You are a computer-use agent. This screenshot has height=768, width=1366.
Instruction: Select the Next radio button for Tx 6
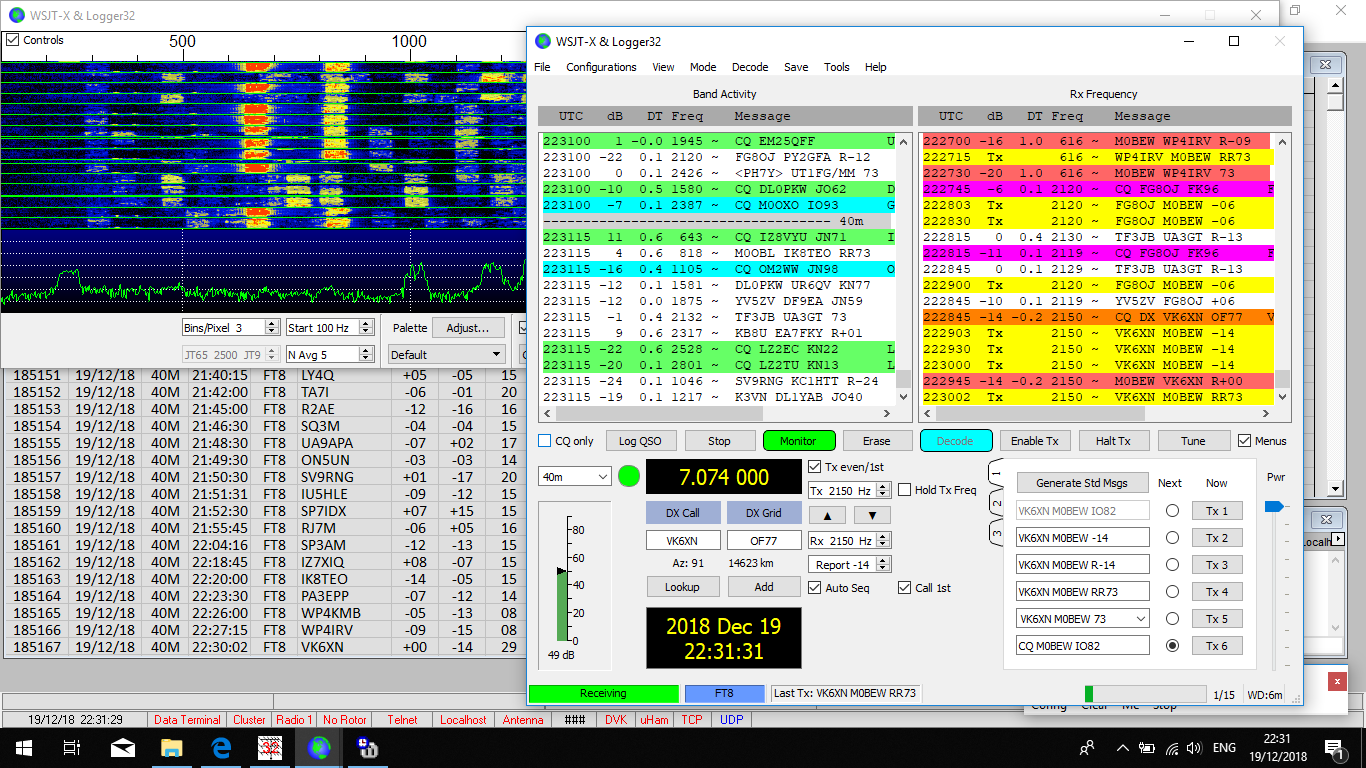[x=1172, y=646]
